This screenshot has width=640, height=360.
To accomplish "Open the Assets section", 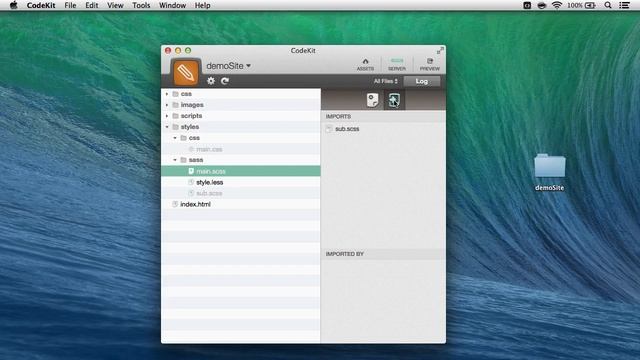I will pyautogui.click(x=365, y=64).
